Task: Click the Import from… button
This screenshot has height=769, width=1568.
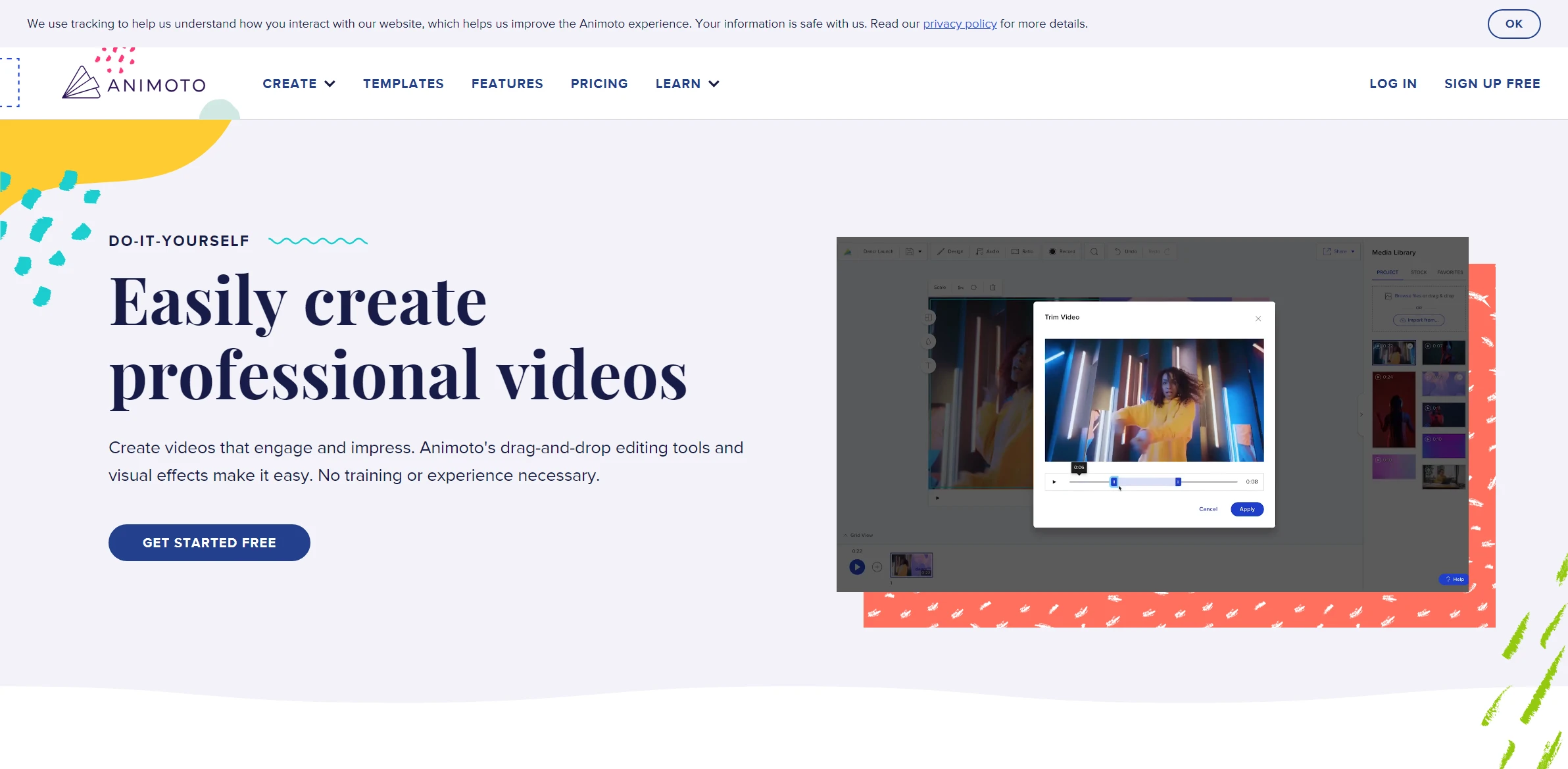Action: click(x=1419, y=320)
